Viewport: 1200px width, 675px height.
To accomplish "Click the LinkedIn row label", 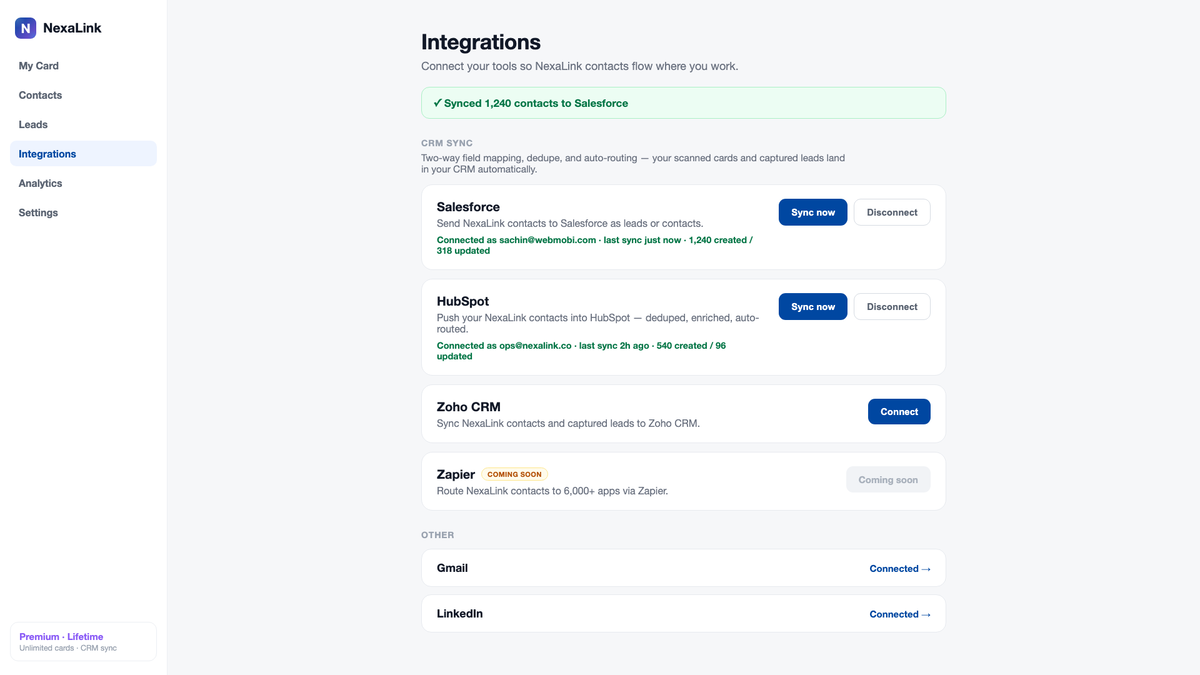I will 460,614.
